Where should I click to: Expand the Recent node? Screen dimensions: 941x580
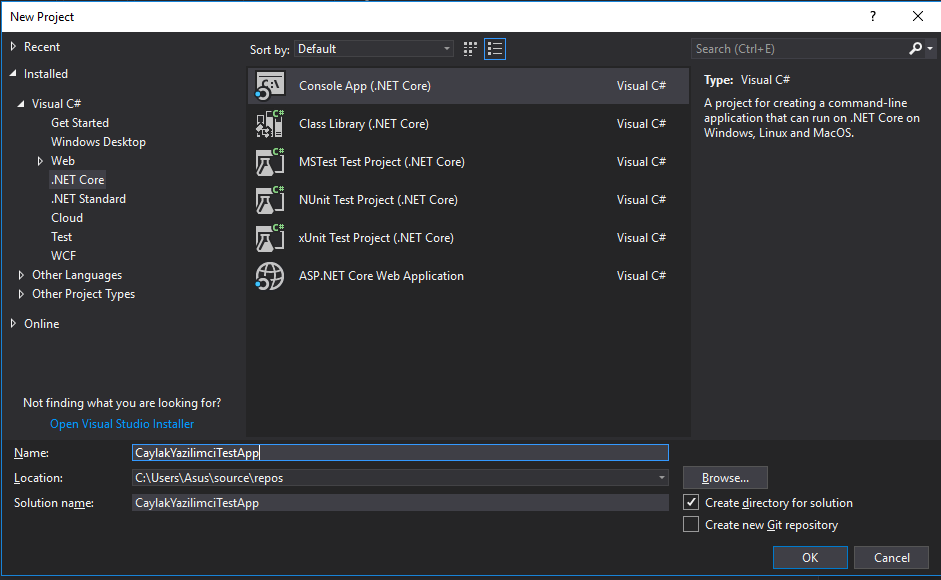point(13,46)
